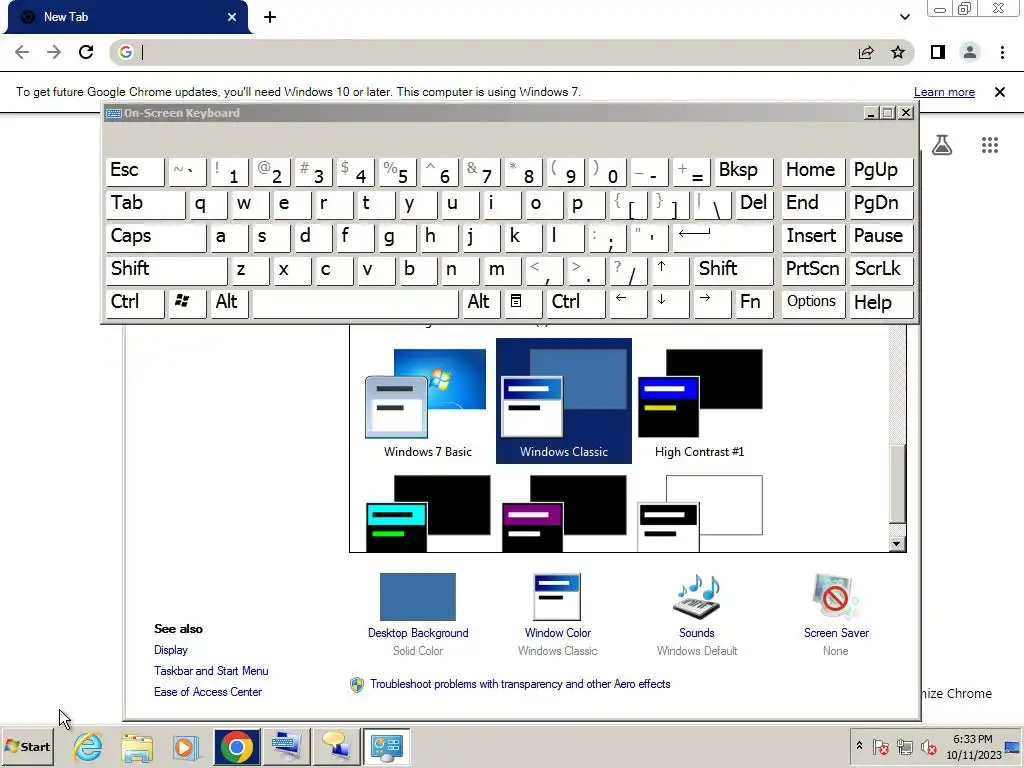The height and width of the screenshot is (768, 1024).
Task: Tap the Tab key on On-Screen Keyboard
Action: click(x=146, y=204)
